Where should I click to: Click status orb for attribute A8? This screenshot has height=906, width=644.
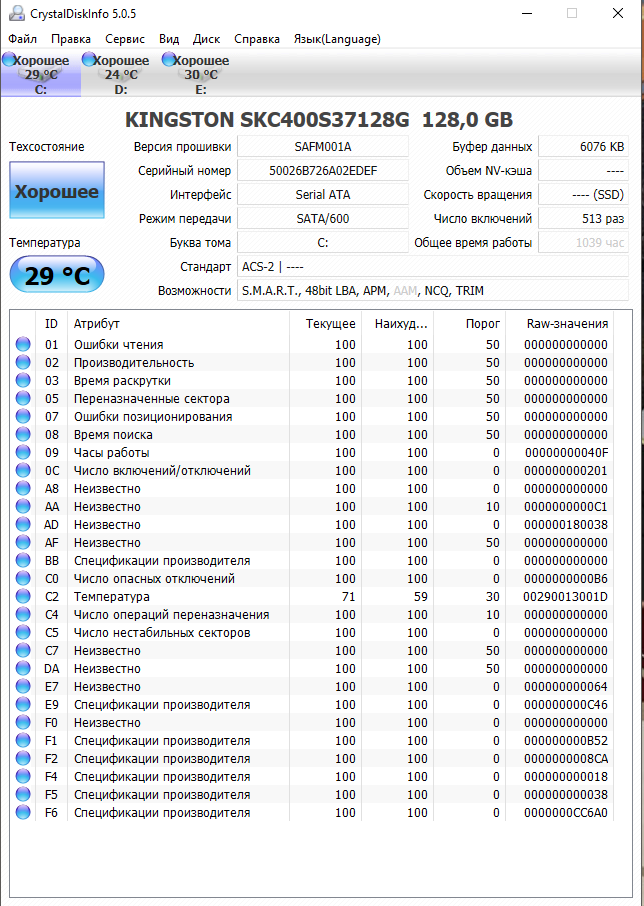coord(23,489)
